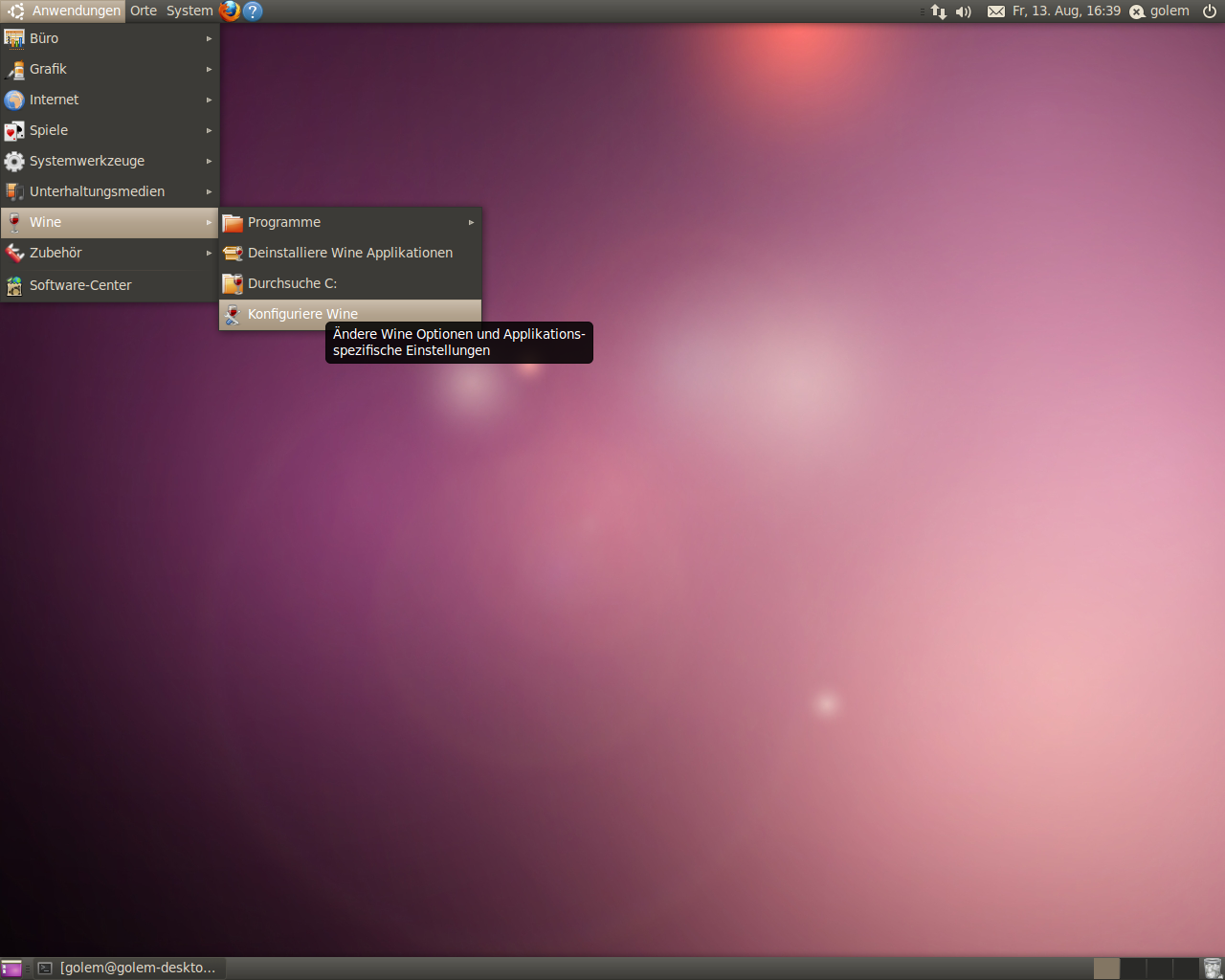Open the mail envelope indicator

(996, 11)
